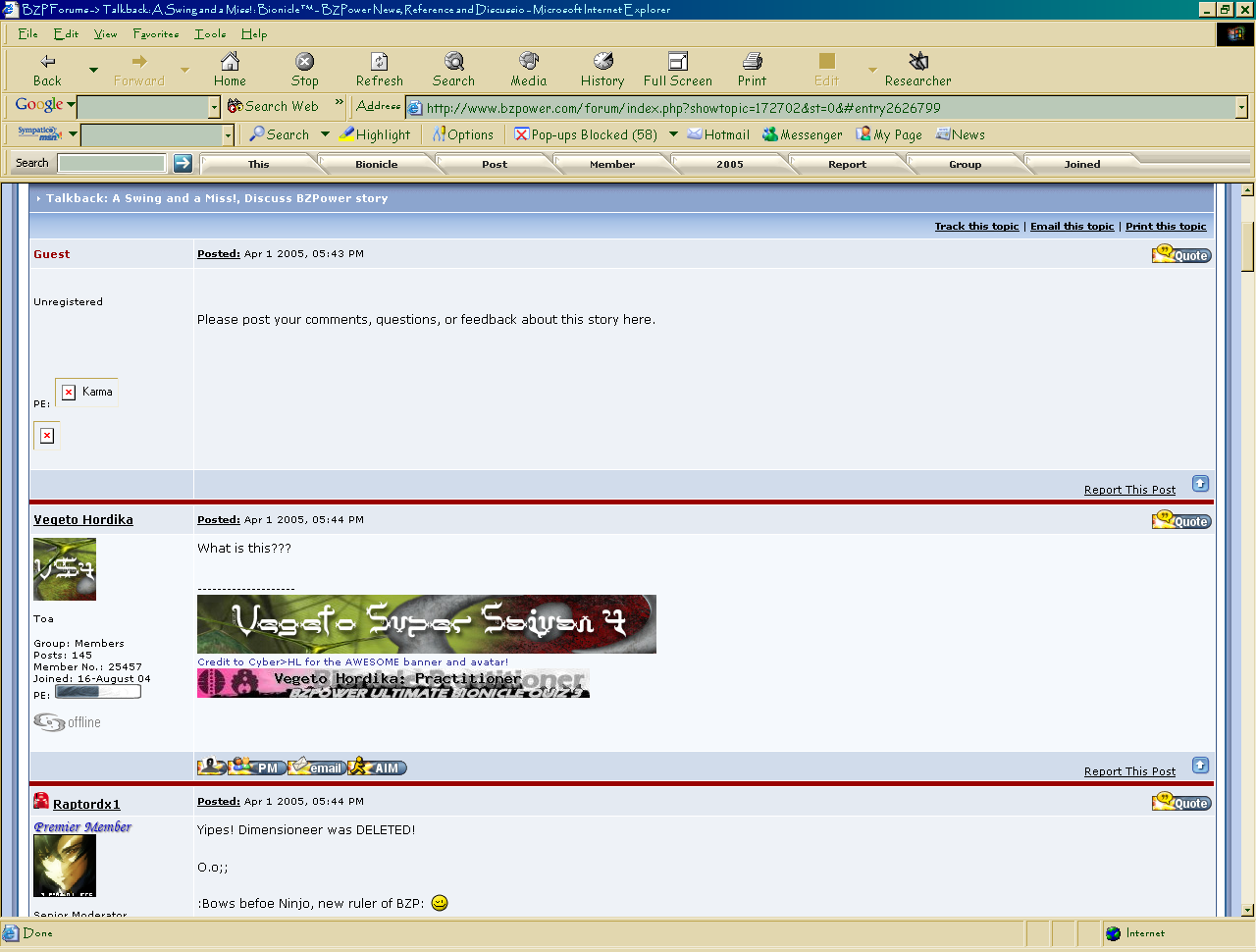Click the Address bar URL field
The width and height of the screenshot is (1256, 952).
pyautogui.click(x=819, y=108)
